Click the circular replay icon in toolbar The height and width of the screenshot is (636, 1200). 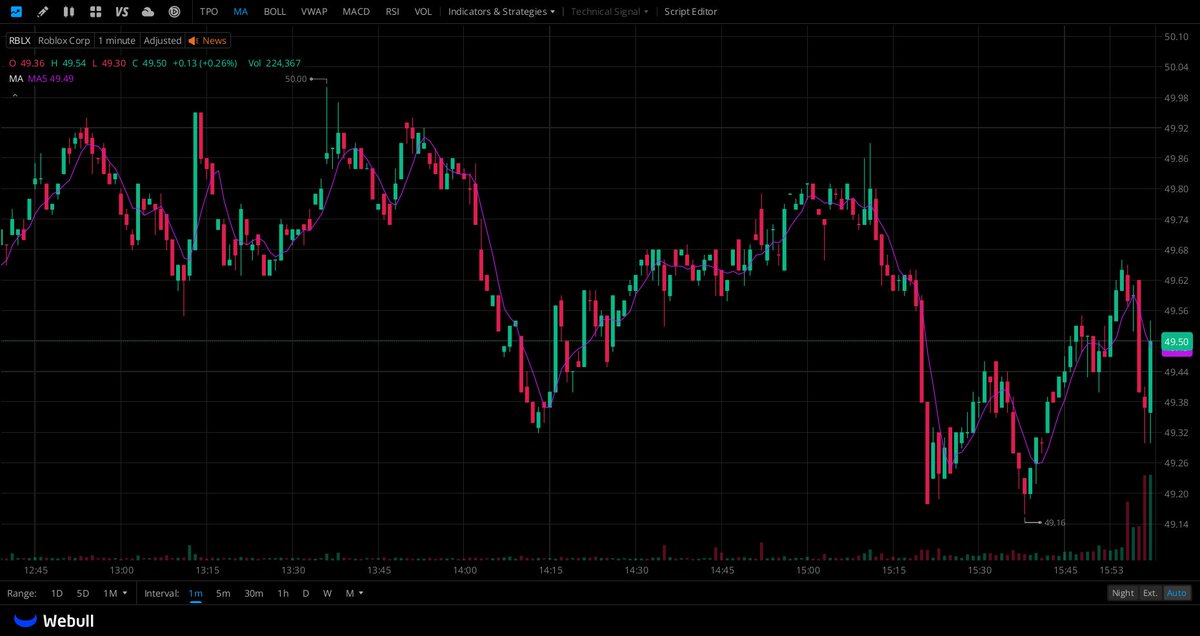[x=174, y=11]
